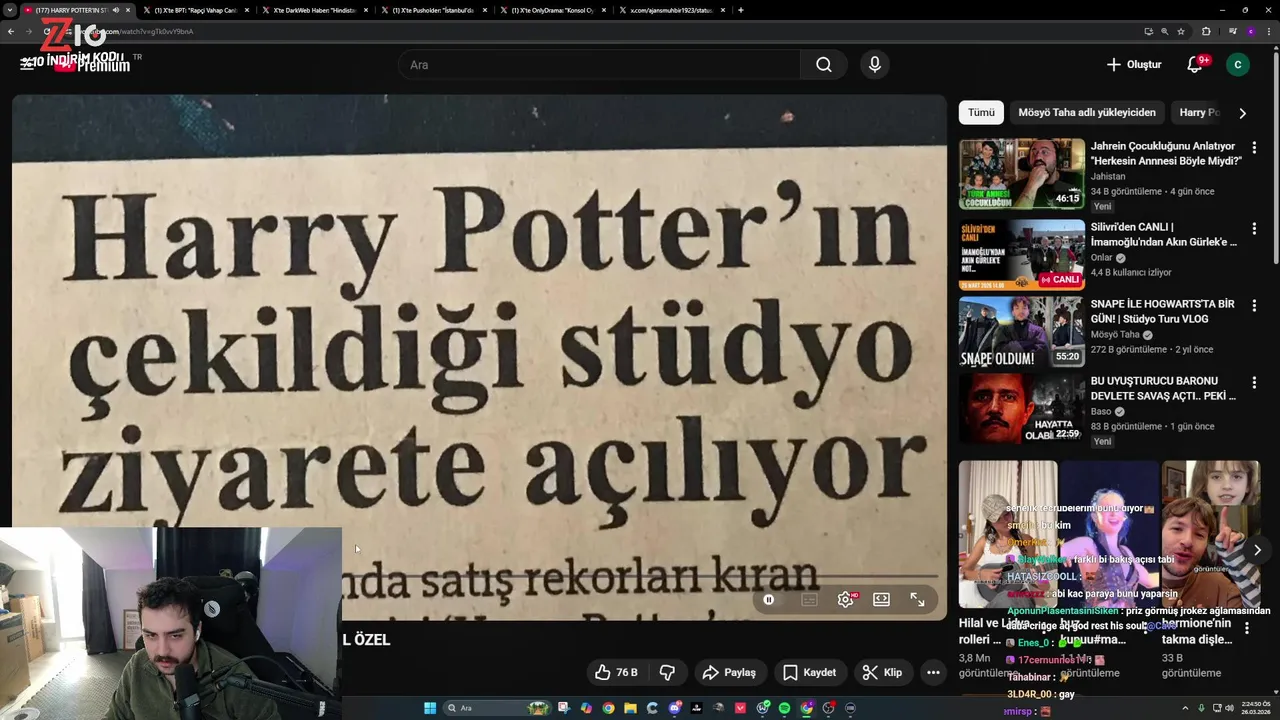
Task: Open the Windows Start menu
Action: [x=430, y=708]
